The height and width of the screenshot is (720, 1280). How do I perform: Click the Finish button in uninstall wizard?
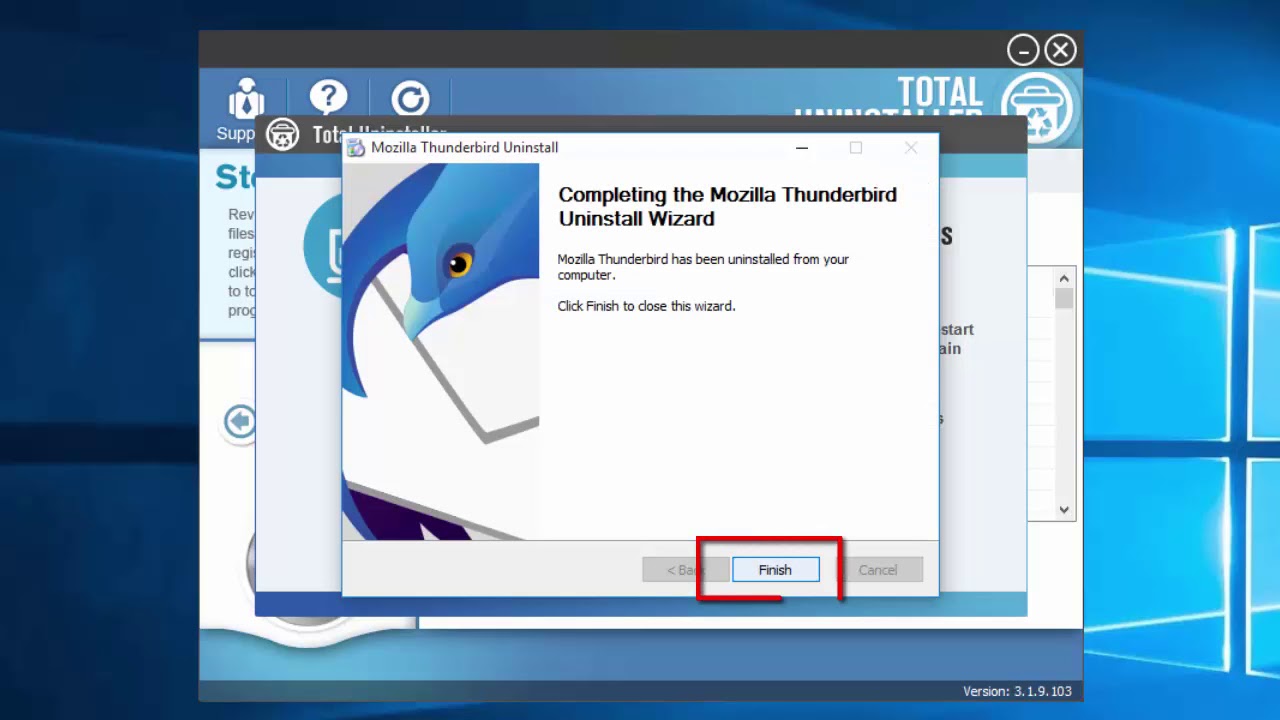[775, 570]
